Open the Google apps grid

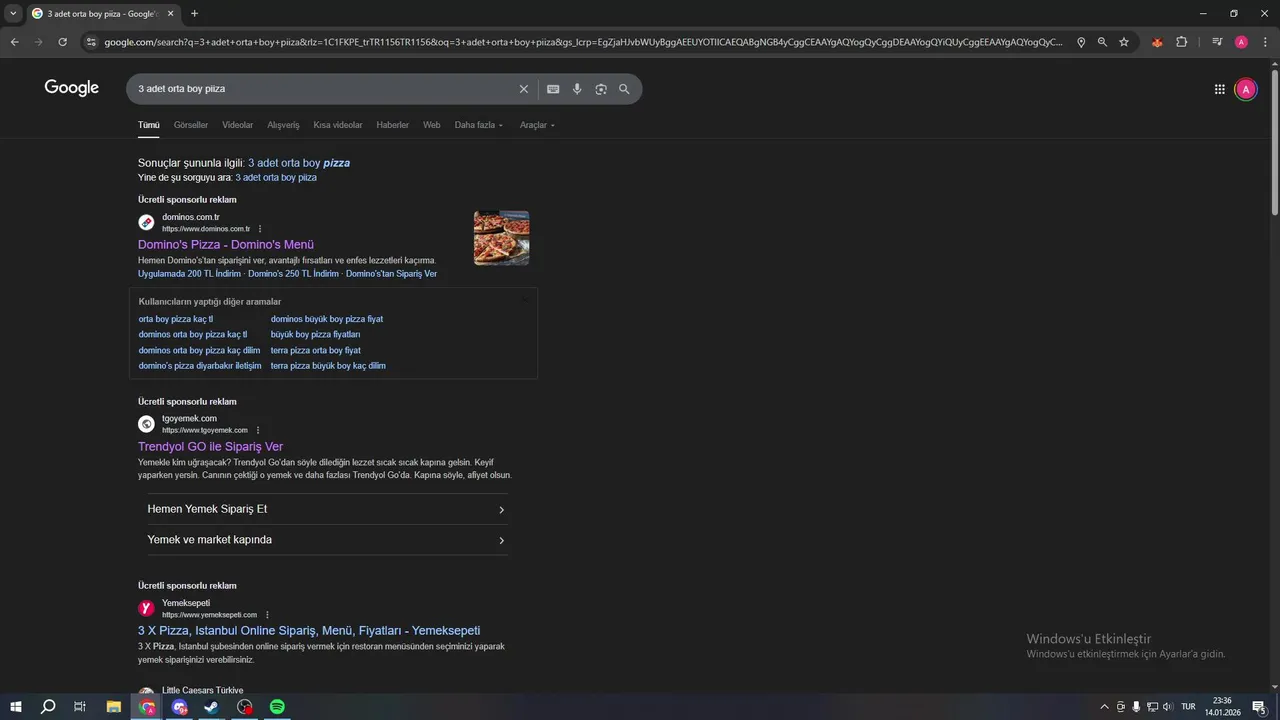[x=1219, y=89]
